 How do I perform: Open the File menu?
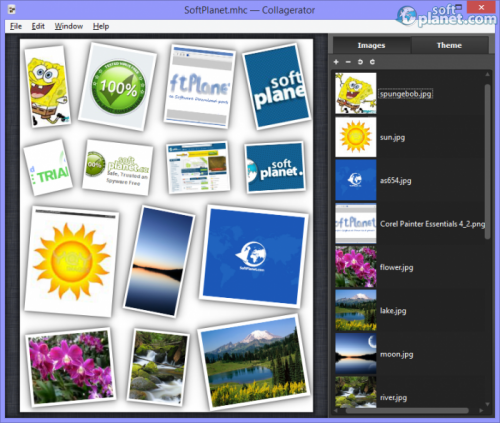tap(16, 26)
